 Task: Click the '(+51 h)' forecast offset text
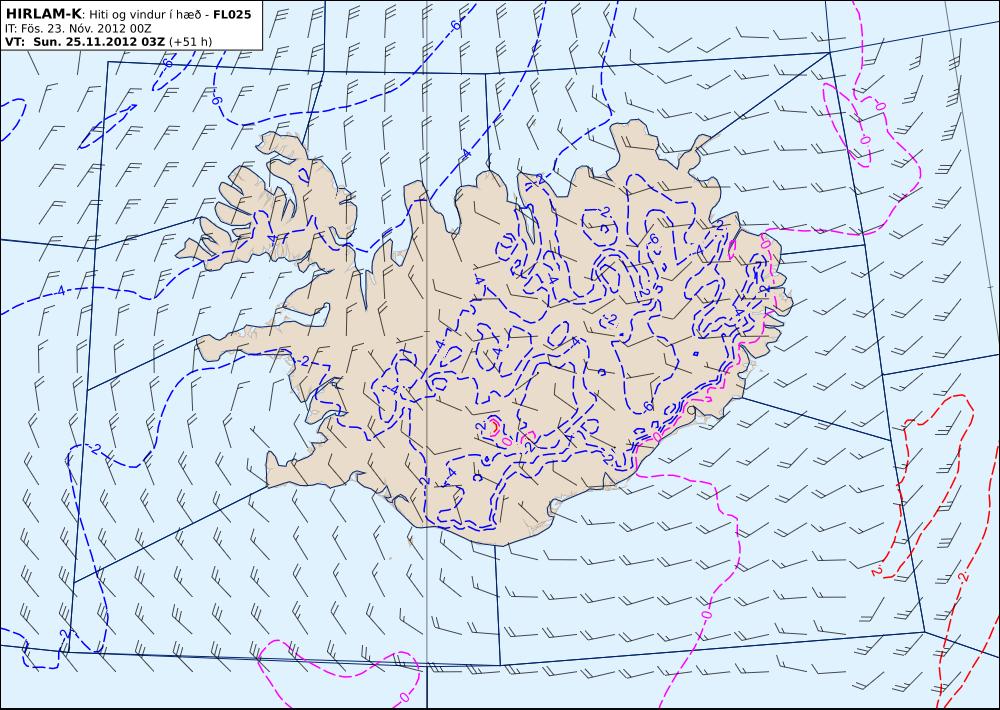191,42
